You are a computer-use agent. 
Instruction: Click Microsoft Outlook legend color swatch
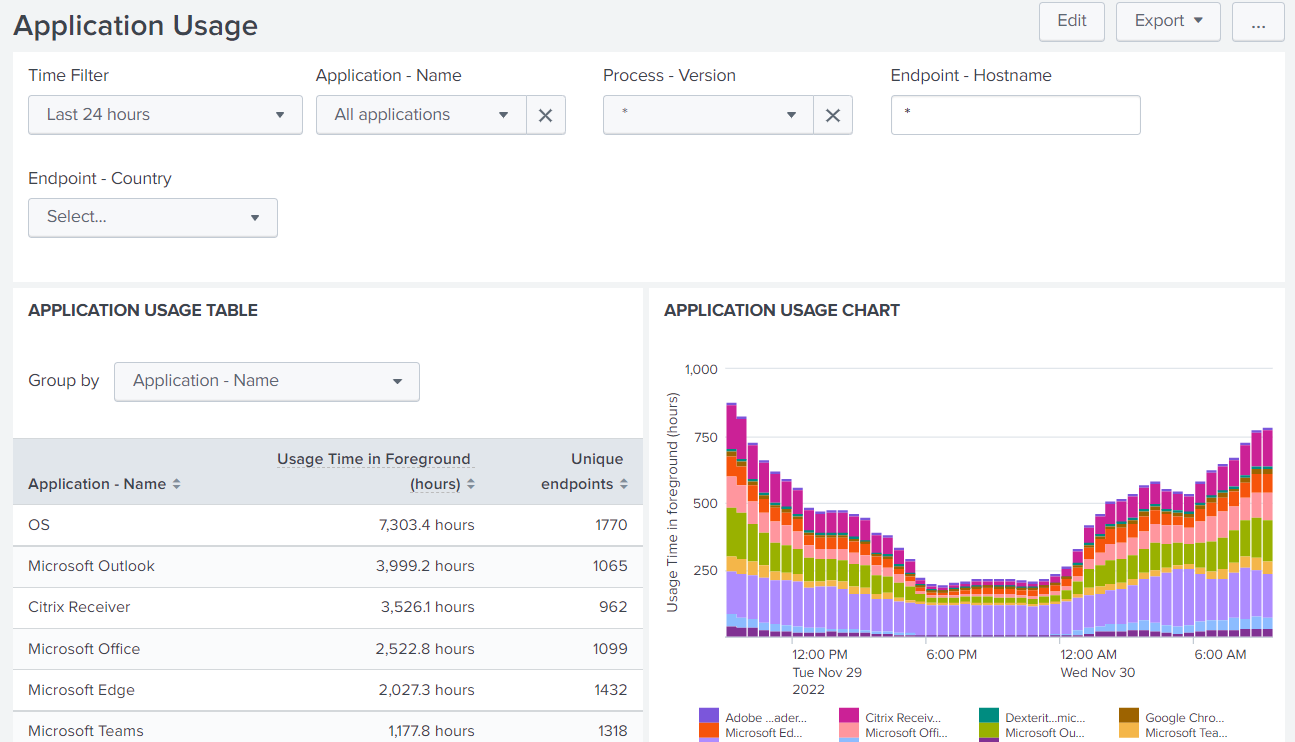point(989,732)
